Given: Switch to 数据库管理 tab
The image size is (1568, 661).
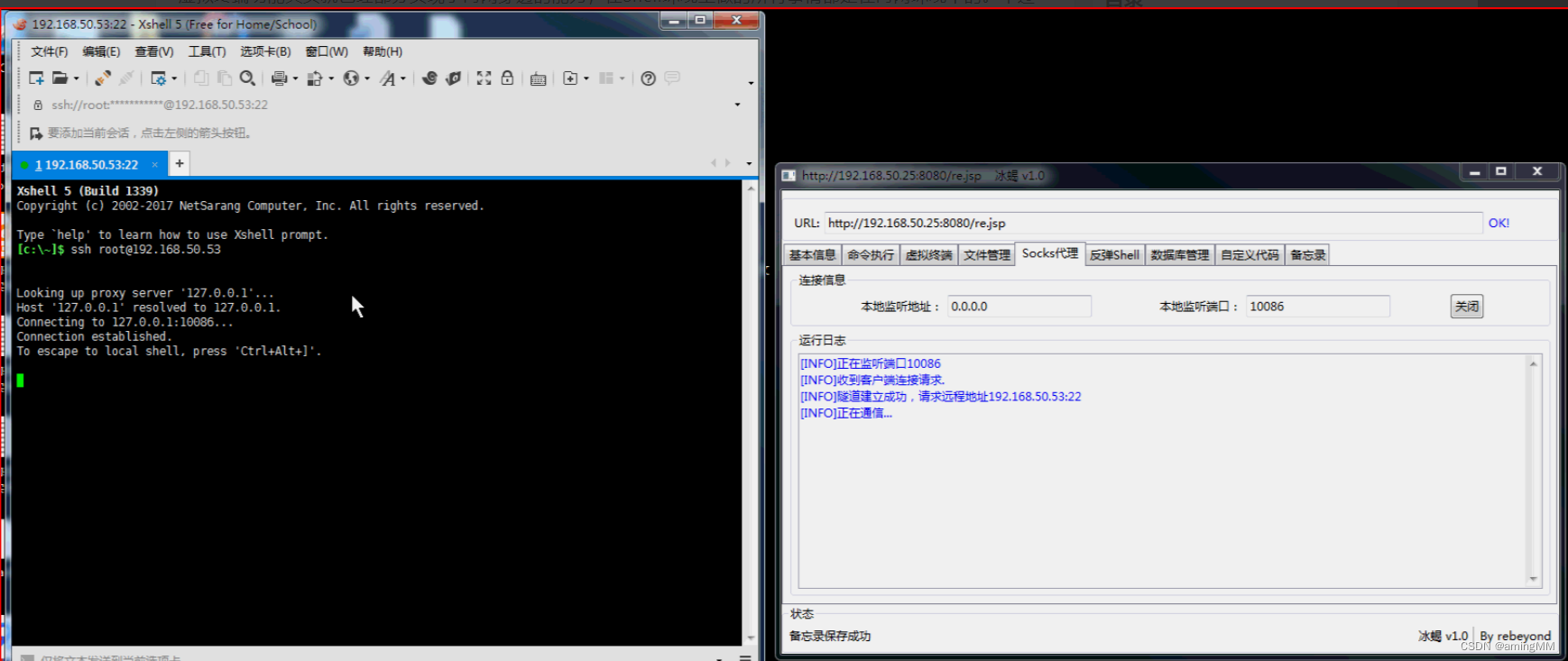Looking at the screenshot, I should [x=1180, y=255].
